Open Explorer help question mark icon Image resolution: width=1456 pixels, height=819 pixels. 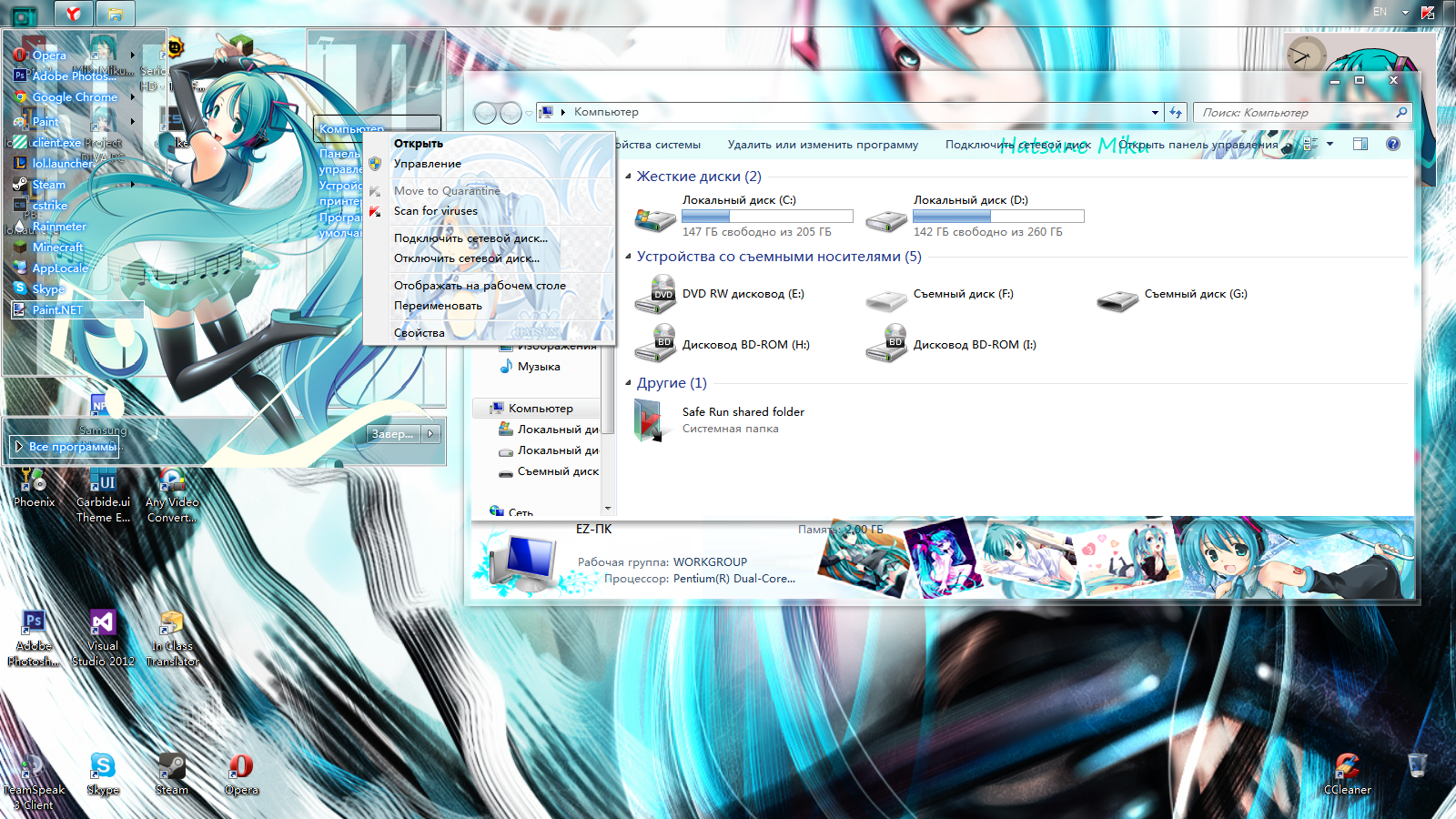tap(1393, 144)
